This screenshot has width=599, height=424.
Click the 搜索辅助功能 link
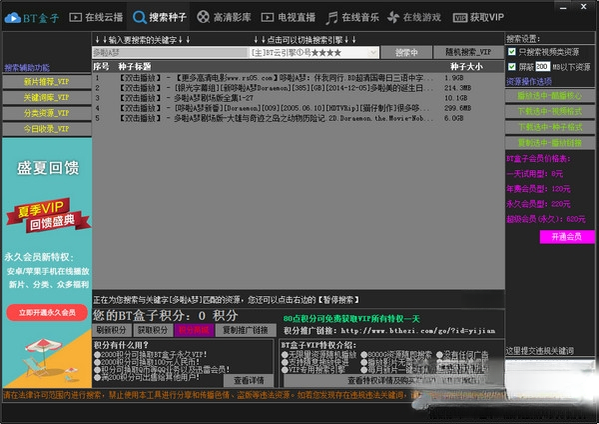click(27, 68)
